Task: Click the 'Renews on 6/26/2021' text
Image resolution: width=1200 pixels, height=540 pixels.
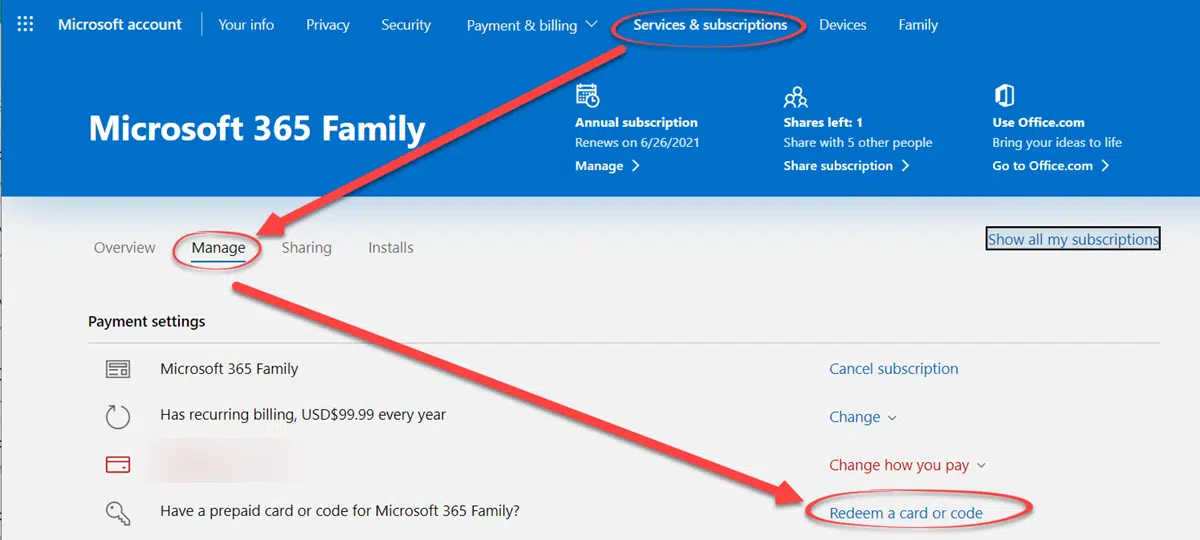Action: [x=637, y=143]
